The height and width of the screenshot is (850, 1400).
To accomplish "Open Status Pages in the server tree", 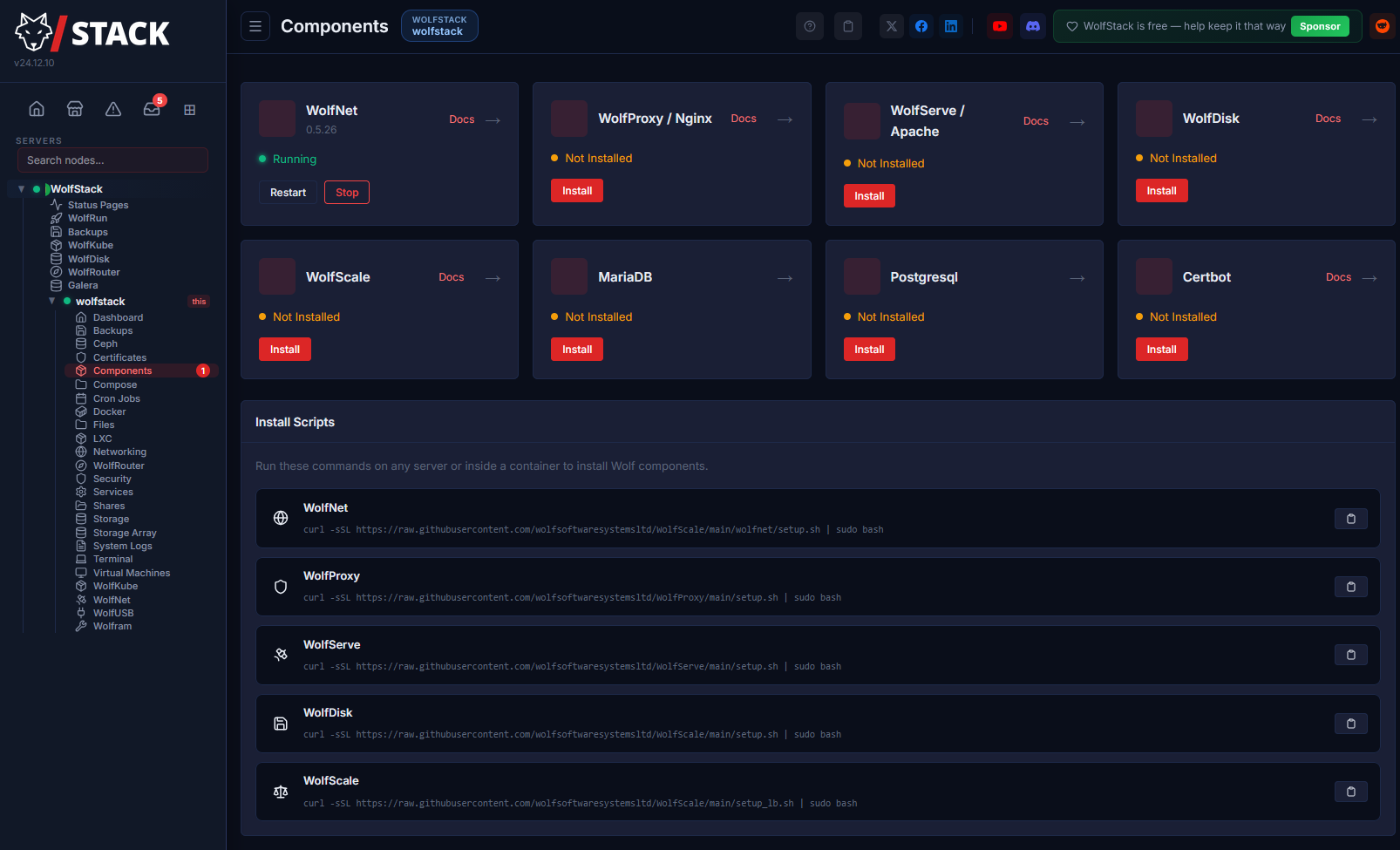I will coord(98,205).
